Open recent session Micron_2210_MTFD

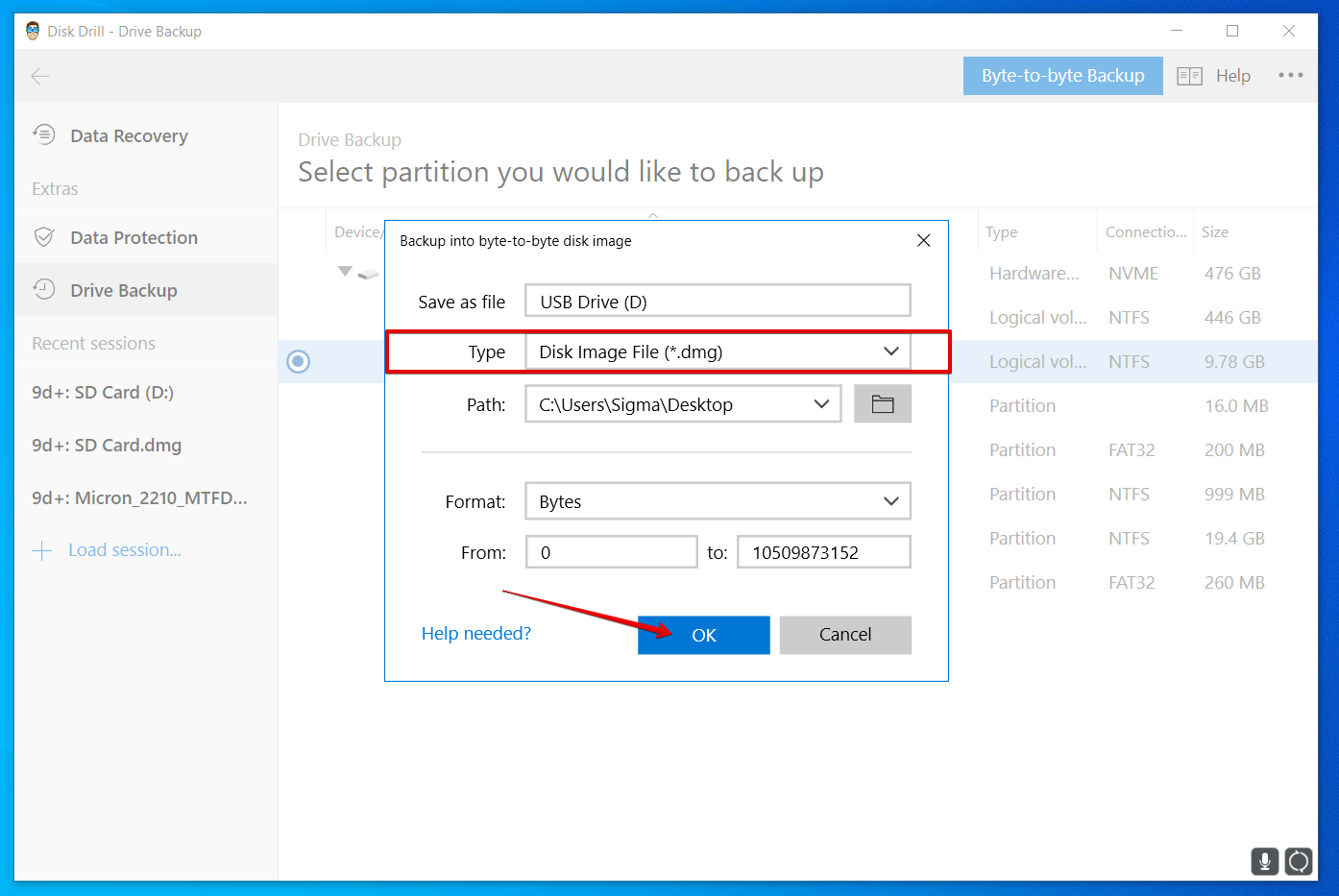click(139, 497)
